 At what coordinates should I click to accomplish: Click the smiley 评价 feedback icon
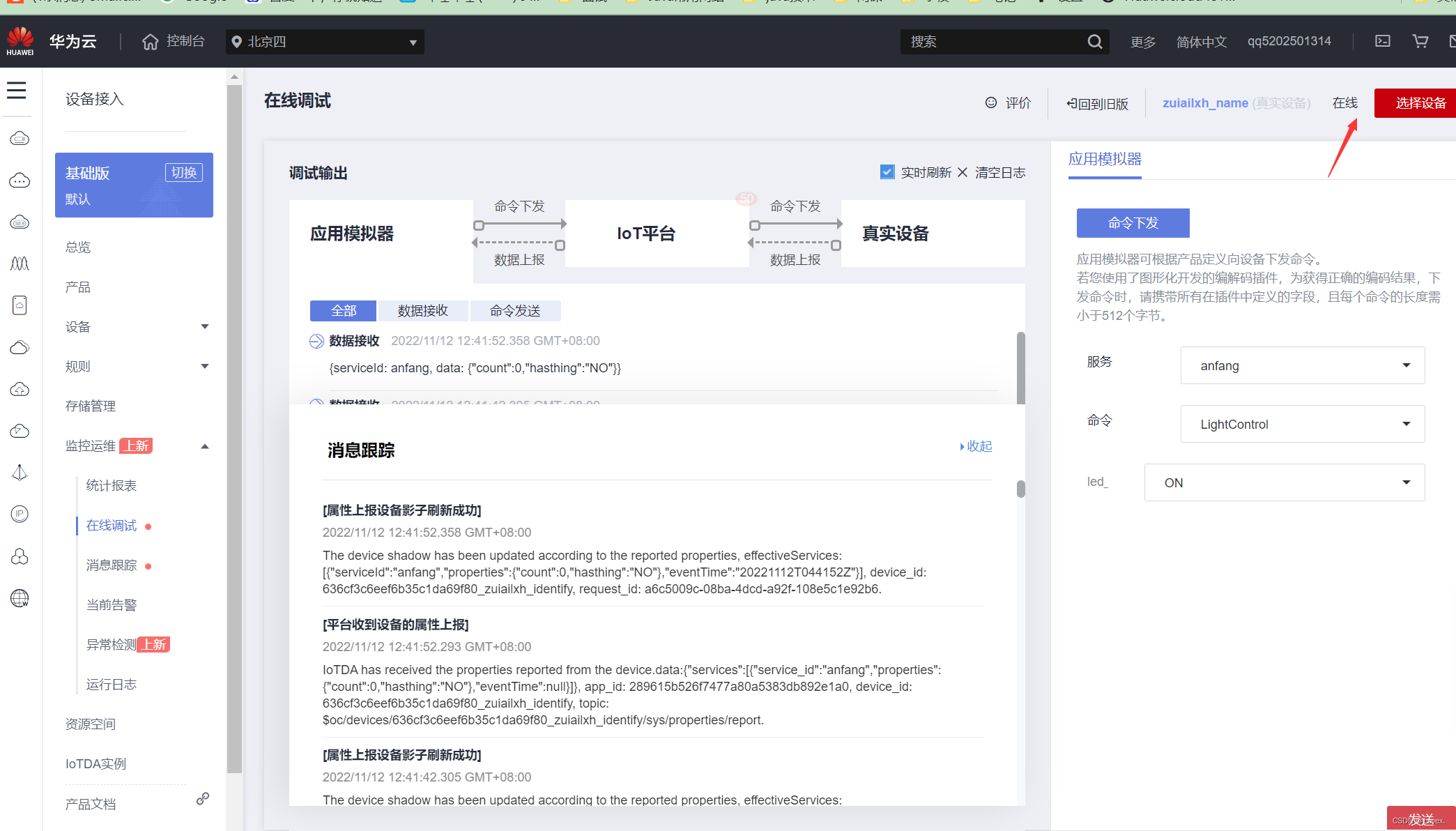coord(990,102)
